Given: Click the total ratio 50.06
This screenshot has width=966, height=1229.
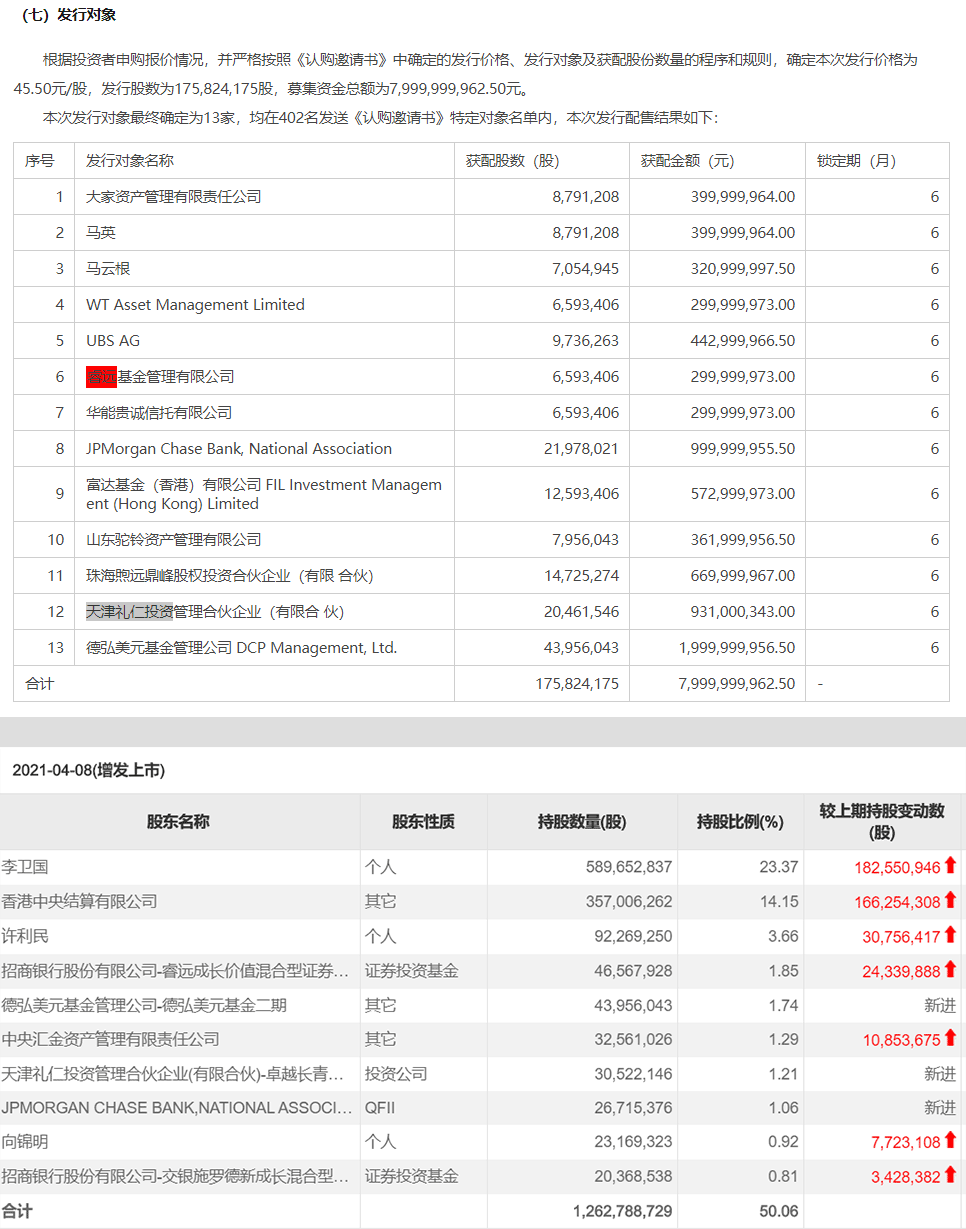Looking at the screenshot, I should tap(780, 1211).
